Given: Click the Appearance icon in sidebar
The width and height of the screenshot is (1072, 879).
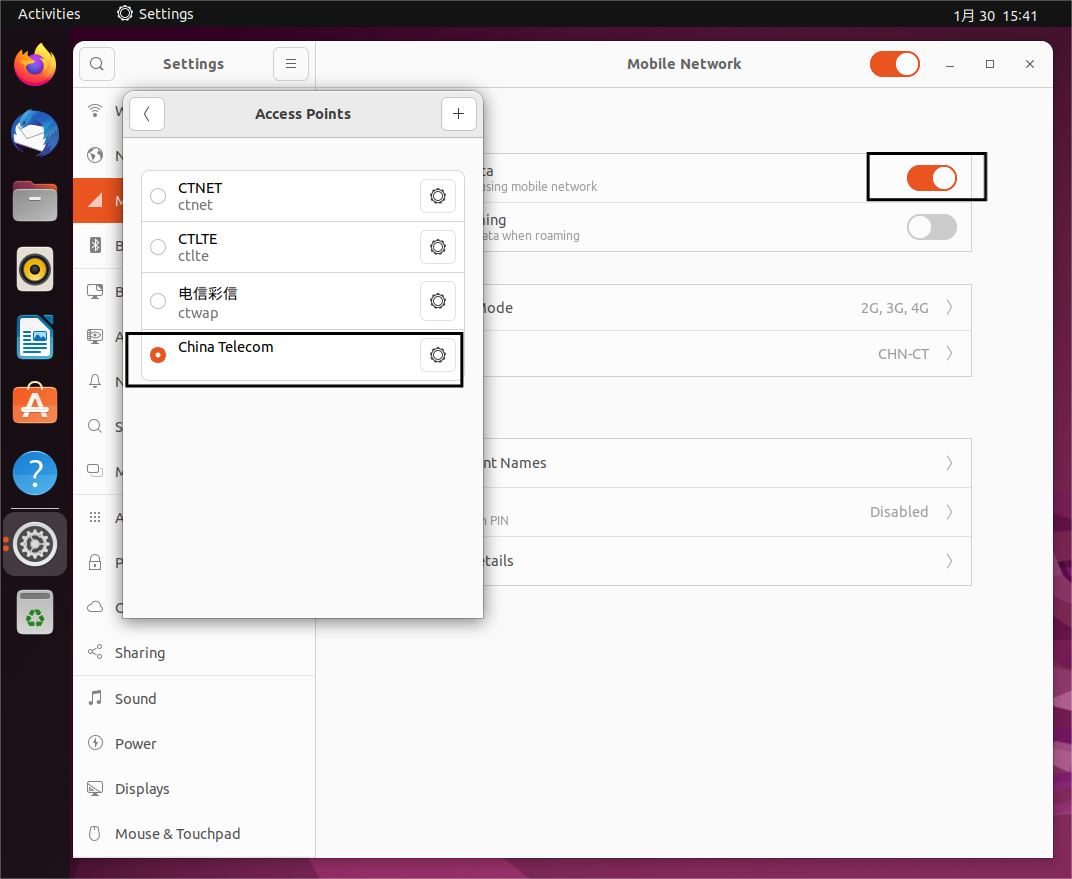Looking at the screenshot, I should (x=95, y=336).
